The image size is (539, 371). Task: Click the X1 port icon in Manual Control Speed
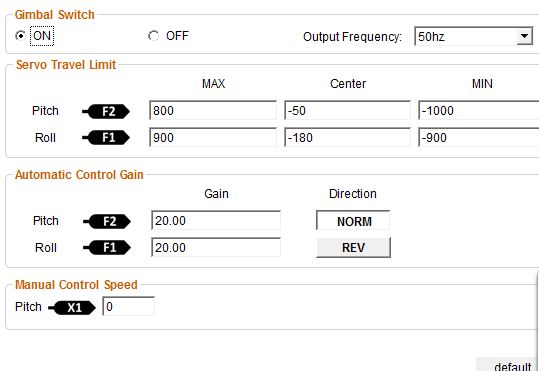pos(72,307)
